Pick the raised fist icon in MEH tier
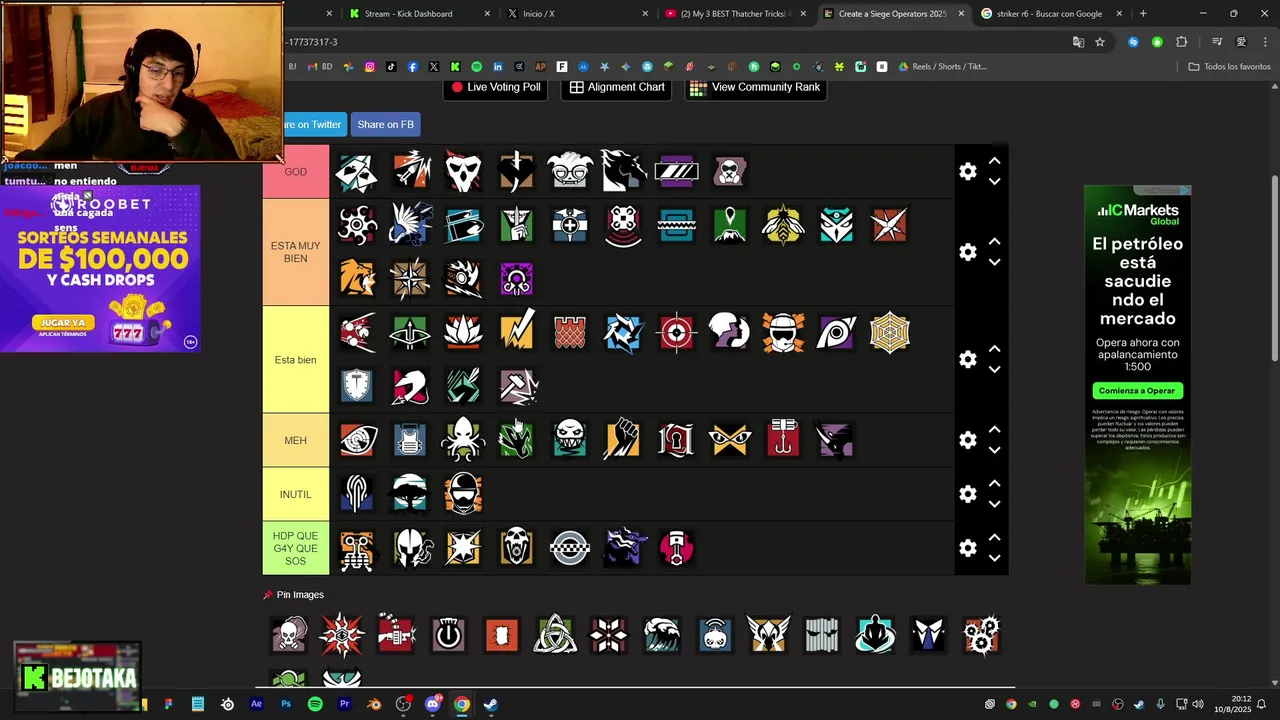 point(623,440)
